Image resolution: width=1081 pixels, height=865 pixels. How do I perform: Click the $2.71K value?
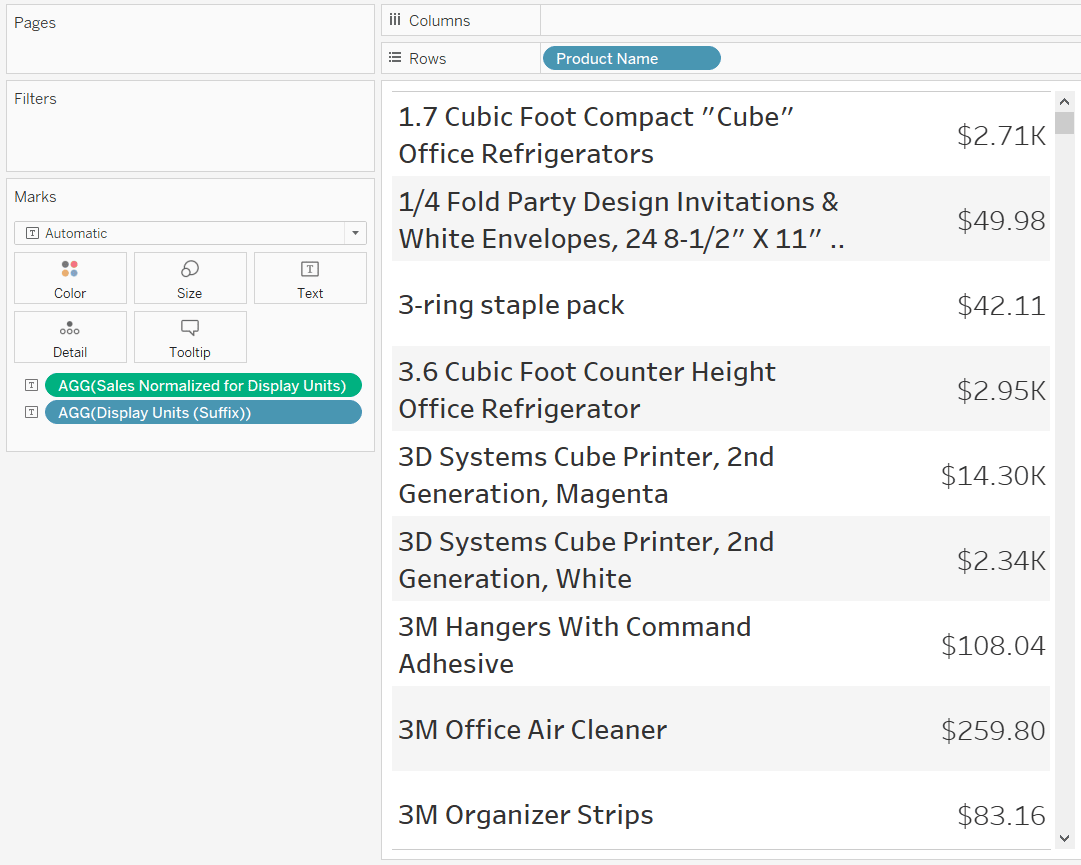click(1001, 136)
